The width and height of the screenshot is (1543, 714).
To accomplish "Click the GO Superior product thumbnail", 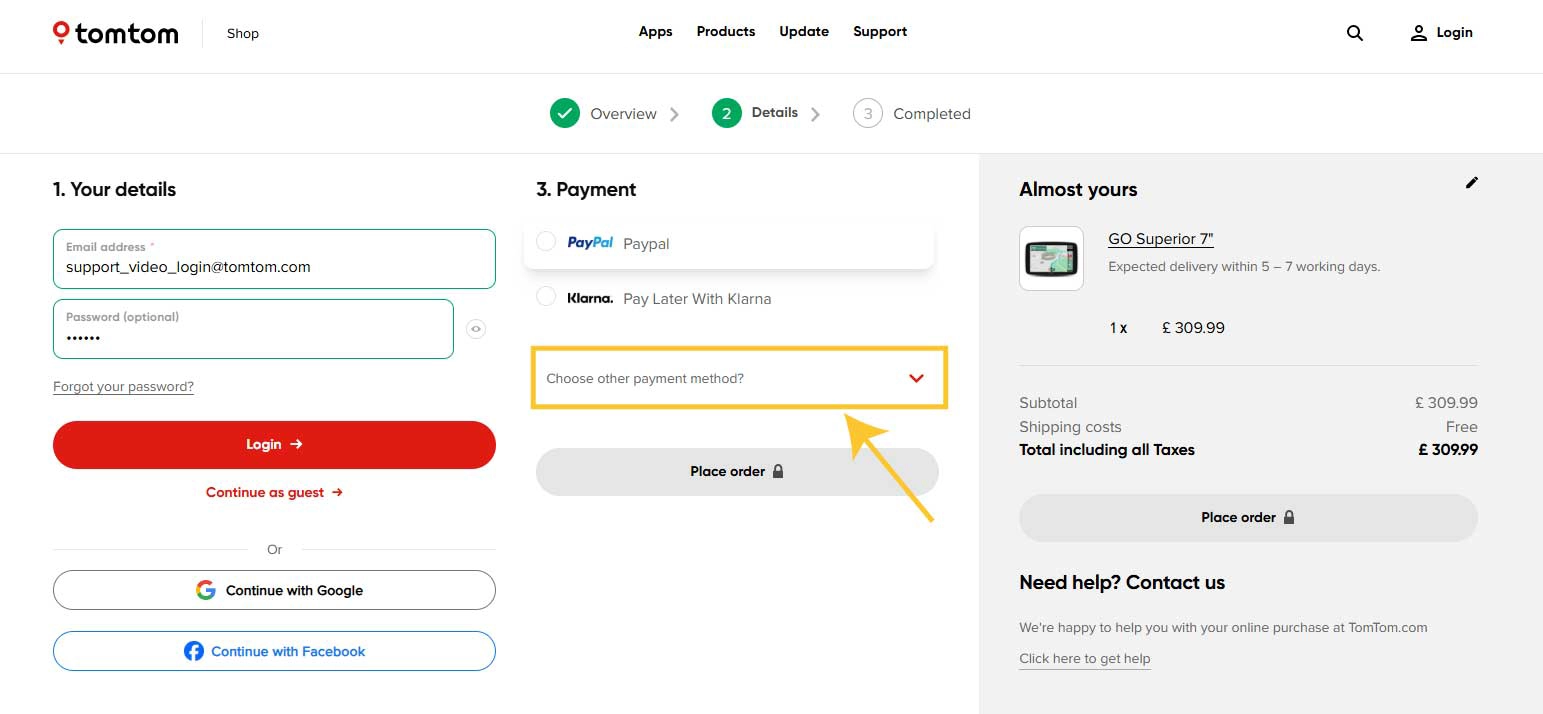I will 1050,258.
